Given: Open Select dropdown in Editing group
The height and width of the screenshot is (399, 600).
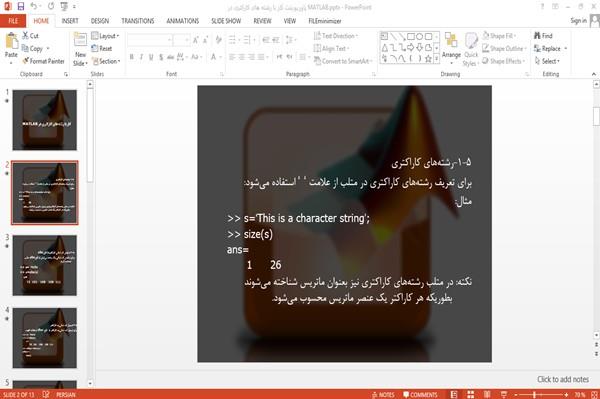Looking at the screenshot, I should (x=547, y=61).
